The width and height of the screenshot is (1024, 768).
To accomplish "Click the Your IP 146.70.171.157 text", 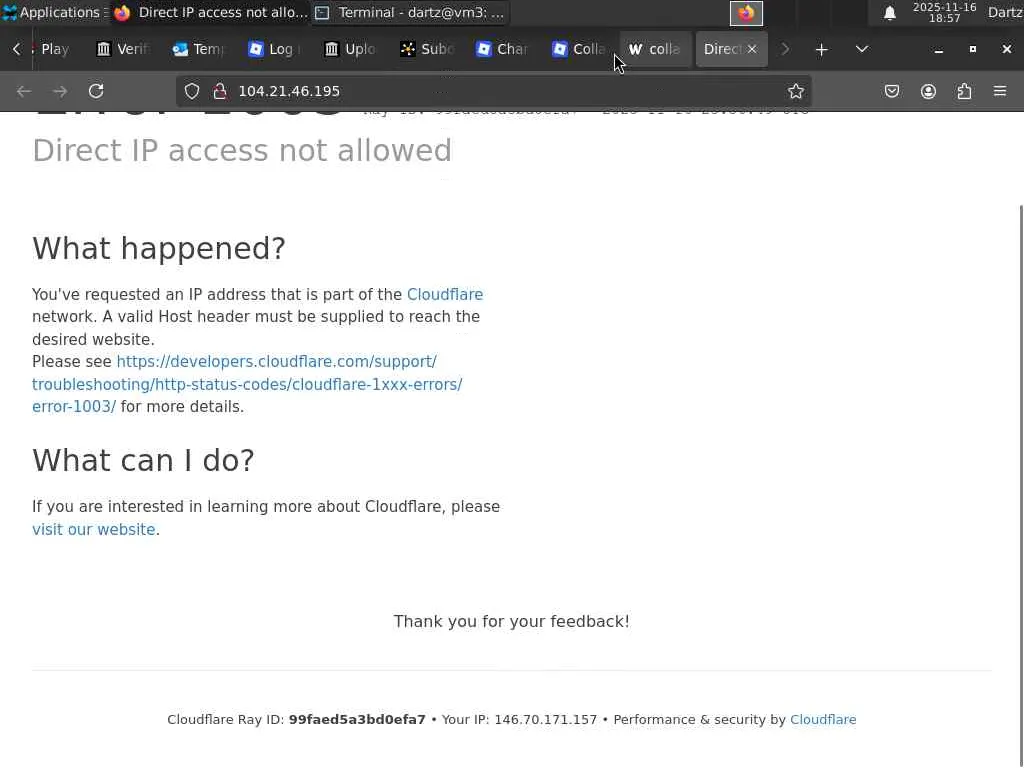I will coord(519,720).
